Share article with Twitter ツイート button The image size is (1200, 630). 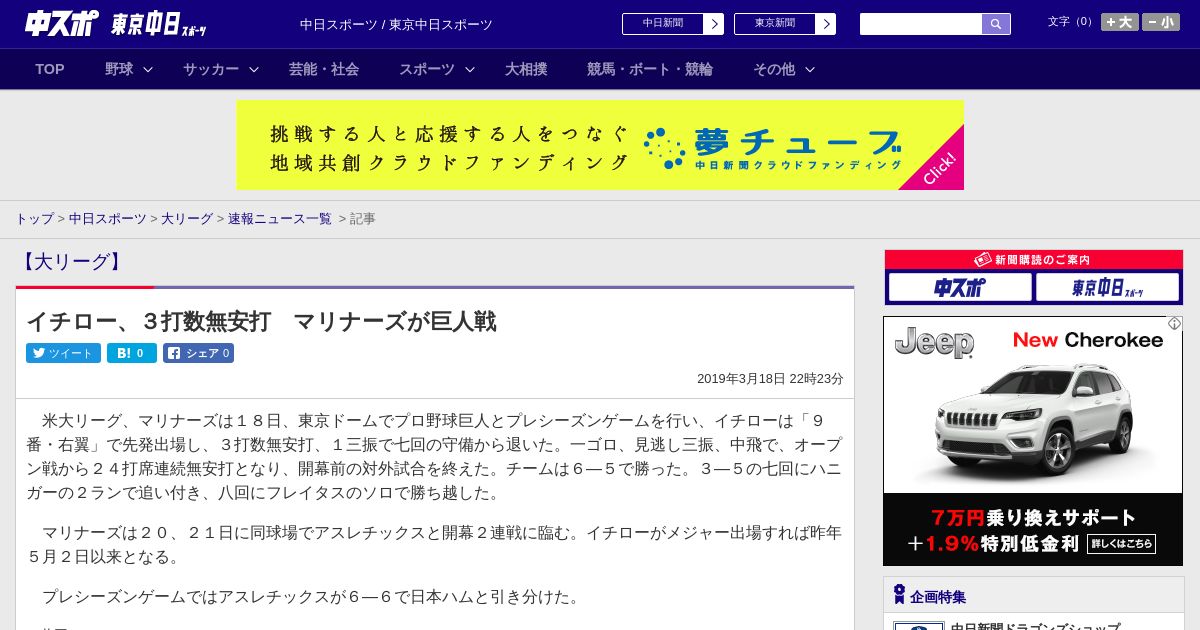tap(63, 353)
